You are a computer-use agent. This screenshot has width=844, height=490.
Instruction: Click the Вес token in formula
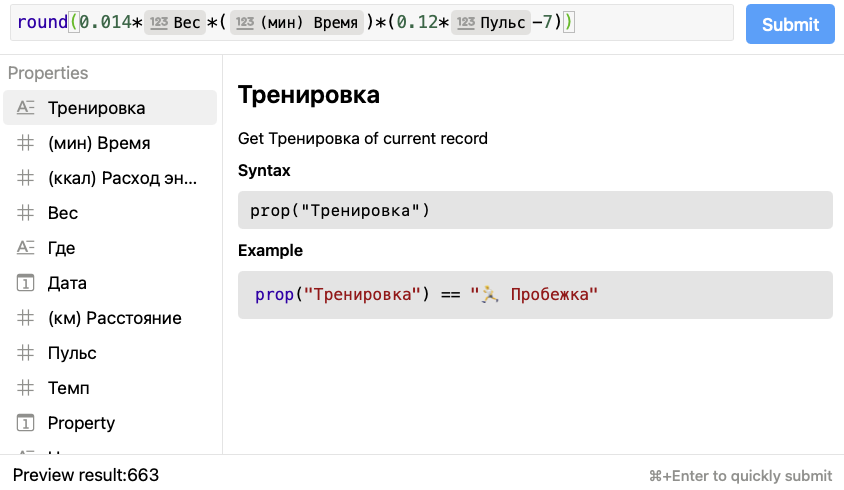click(x=175, y=23)
